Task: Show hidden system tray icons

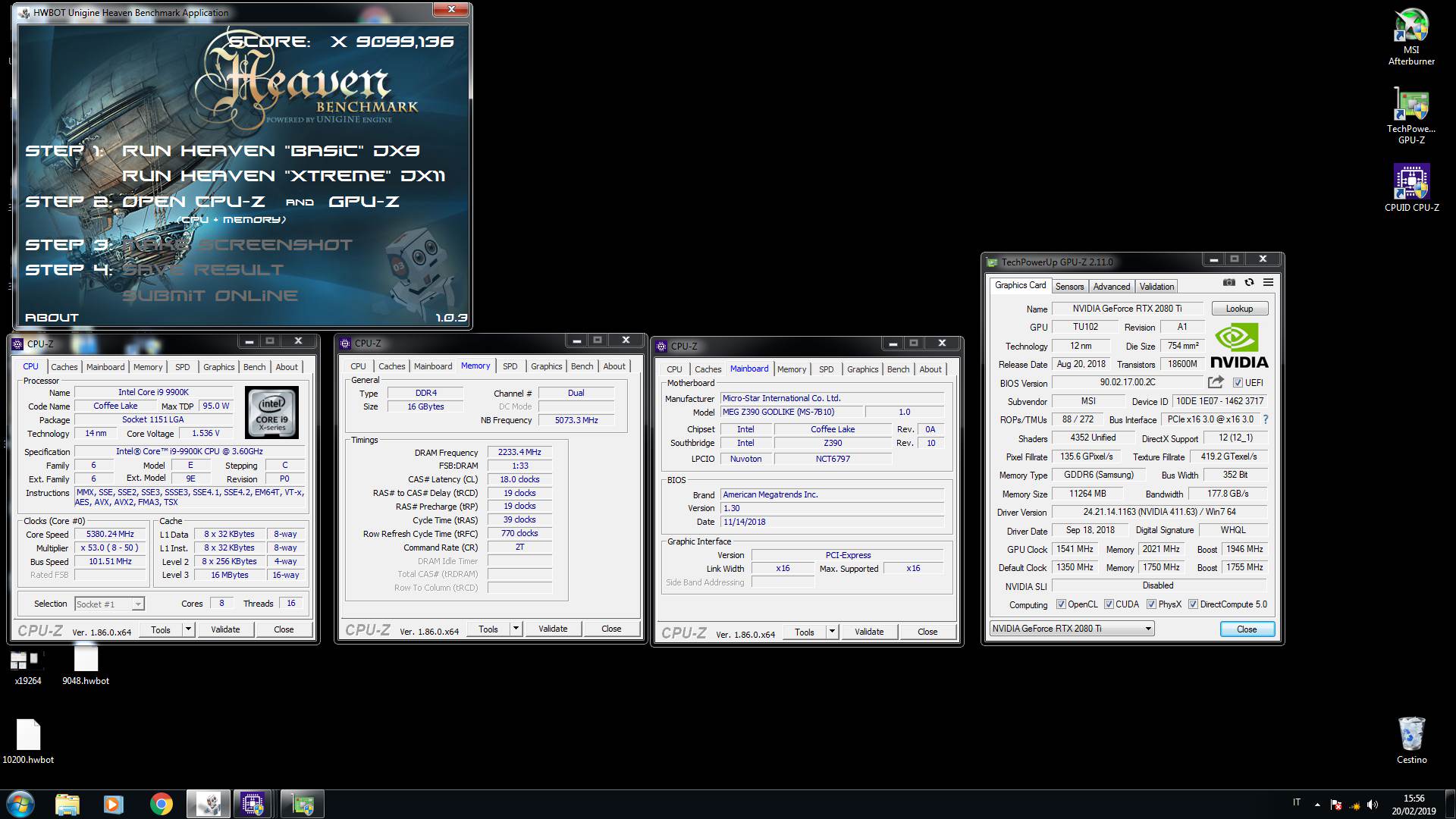Action: (x=1317, y=805)
